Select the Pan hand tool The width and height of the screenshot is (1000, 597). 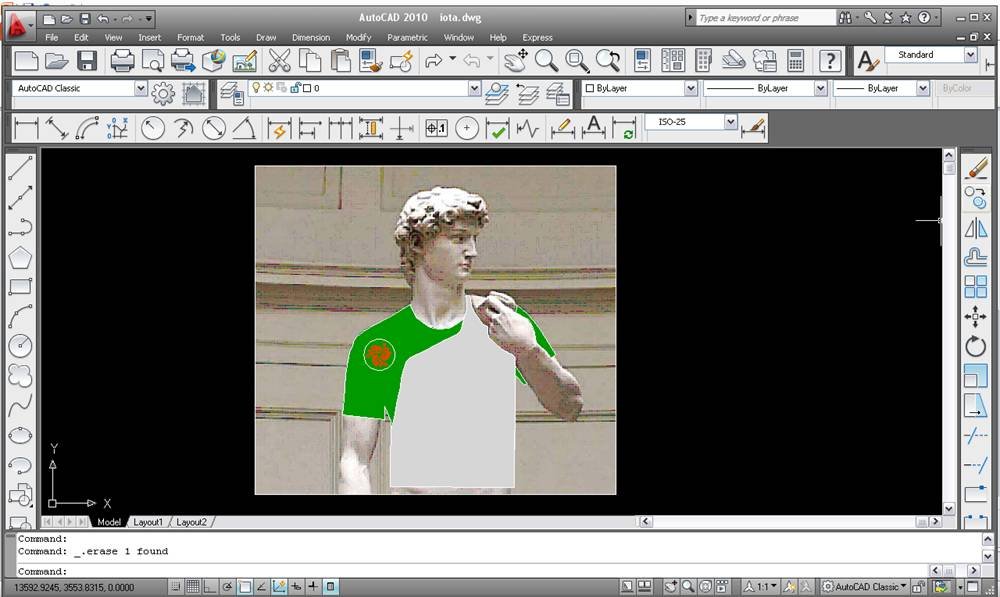click(x=515, y=61)
